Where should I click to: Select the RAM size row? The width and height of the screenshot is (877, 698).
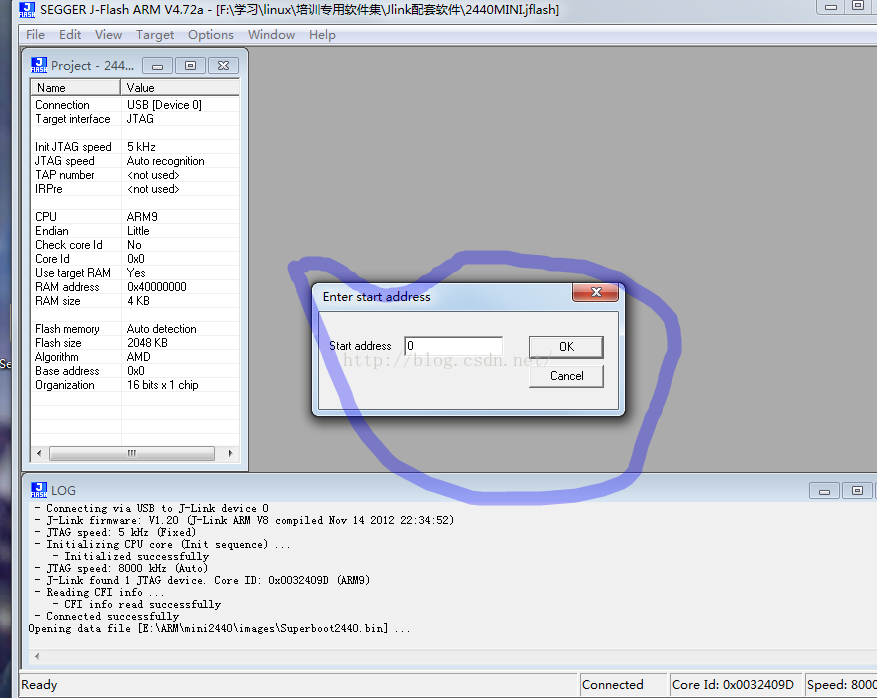coord(135,300)
